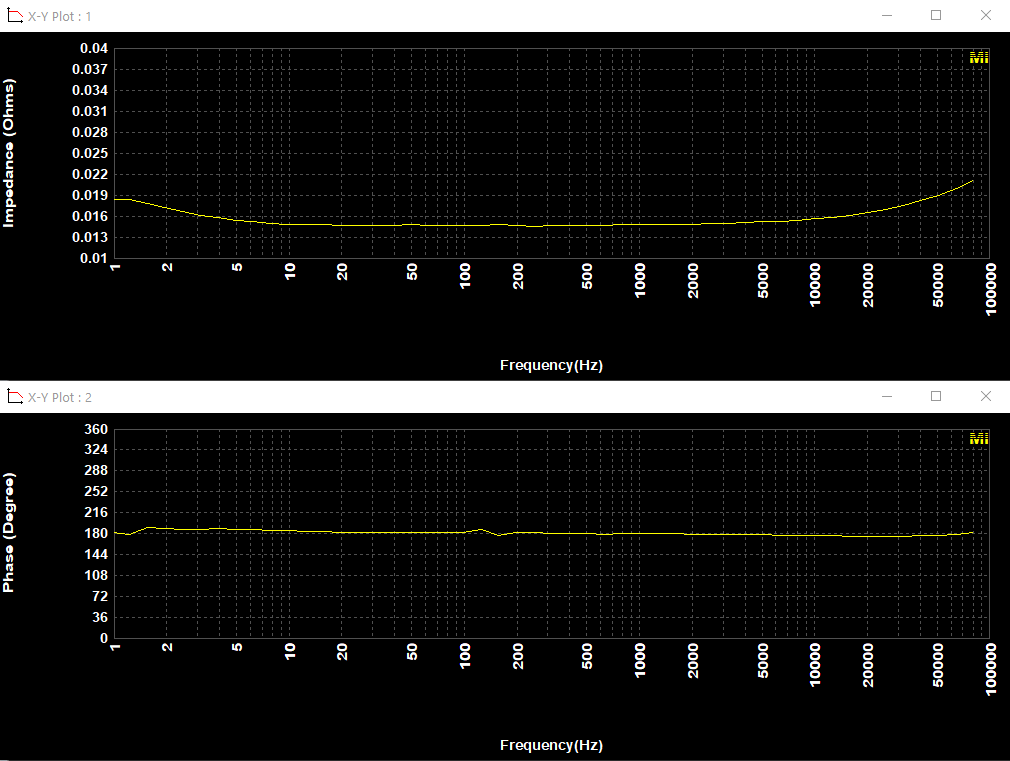This screenshot has width=1010, height=761.
Task: Click the X-Y Plot 1 window icon
Action: coord(14,16)
